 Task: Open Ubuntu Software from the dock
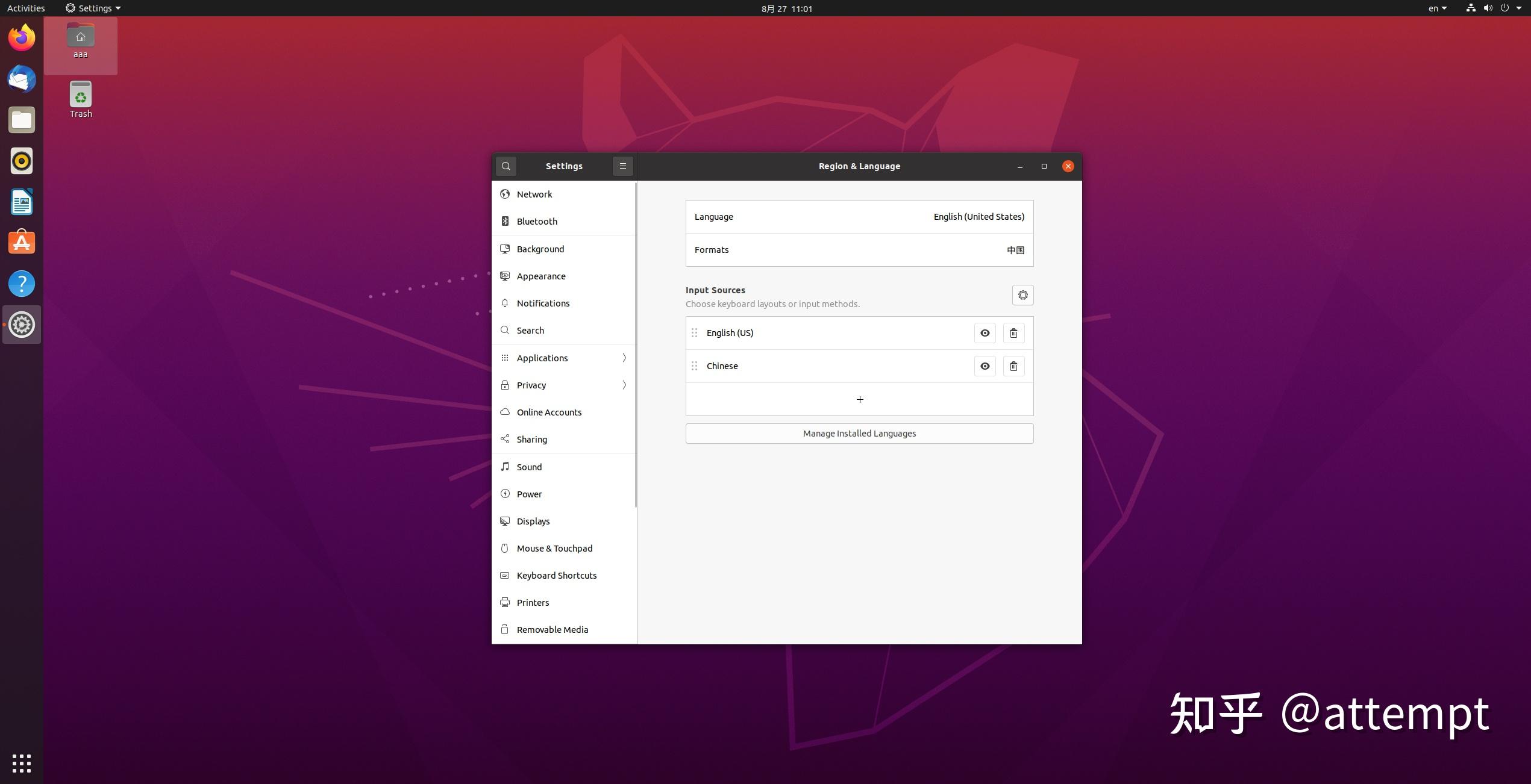tap(22, 243)
